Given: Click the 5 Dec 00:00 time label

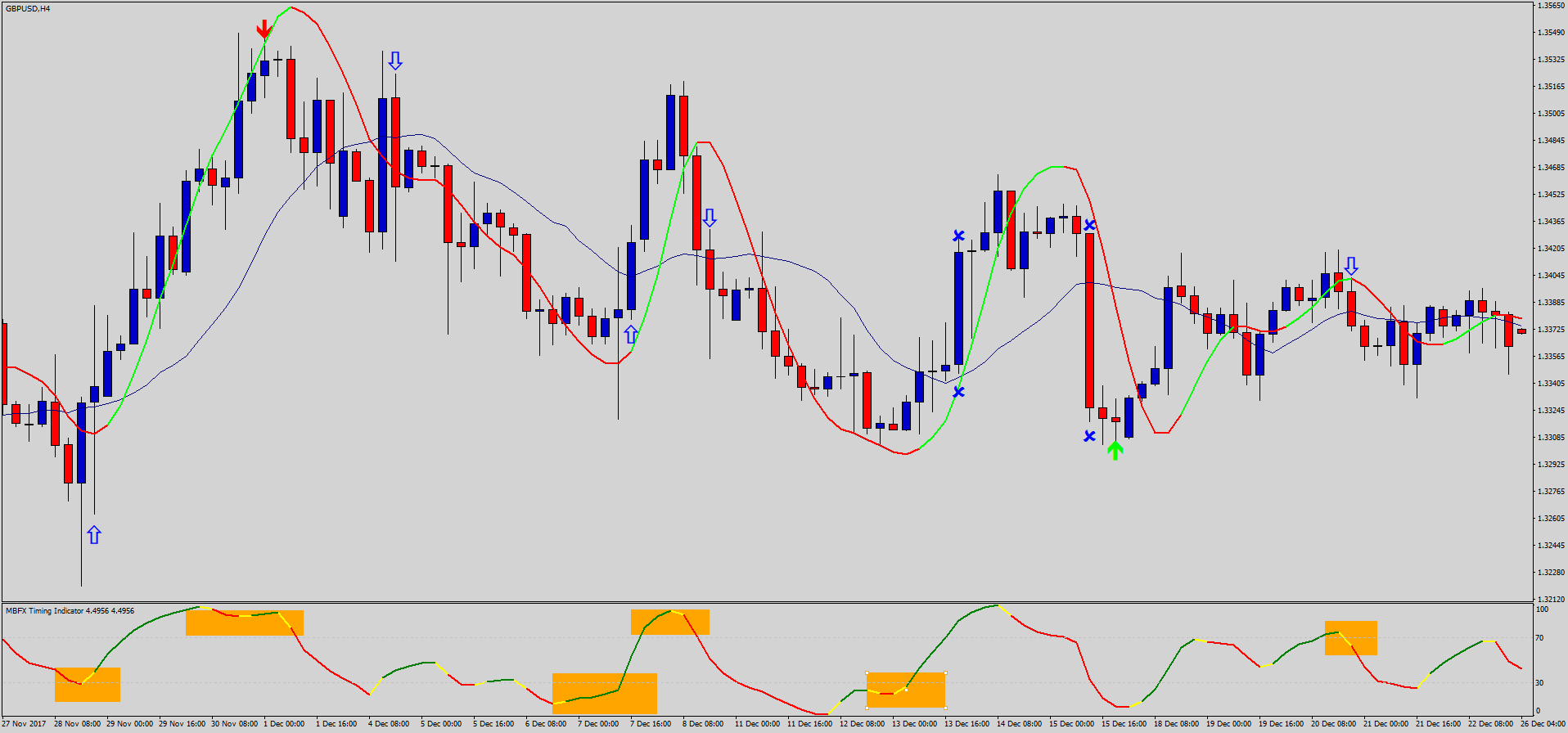Looking at the screenshot, I should [x=441, y=724].
